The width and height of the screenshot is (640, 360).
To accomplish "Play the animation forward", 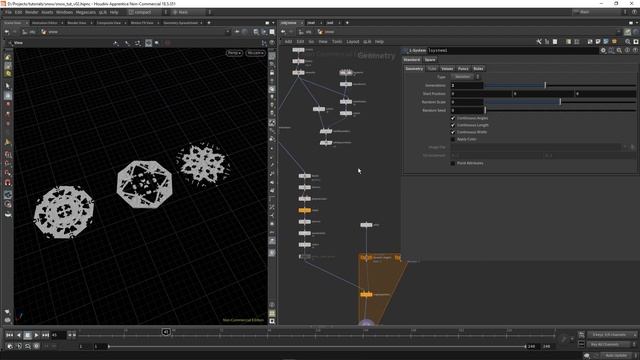I will [36, 335].
